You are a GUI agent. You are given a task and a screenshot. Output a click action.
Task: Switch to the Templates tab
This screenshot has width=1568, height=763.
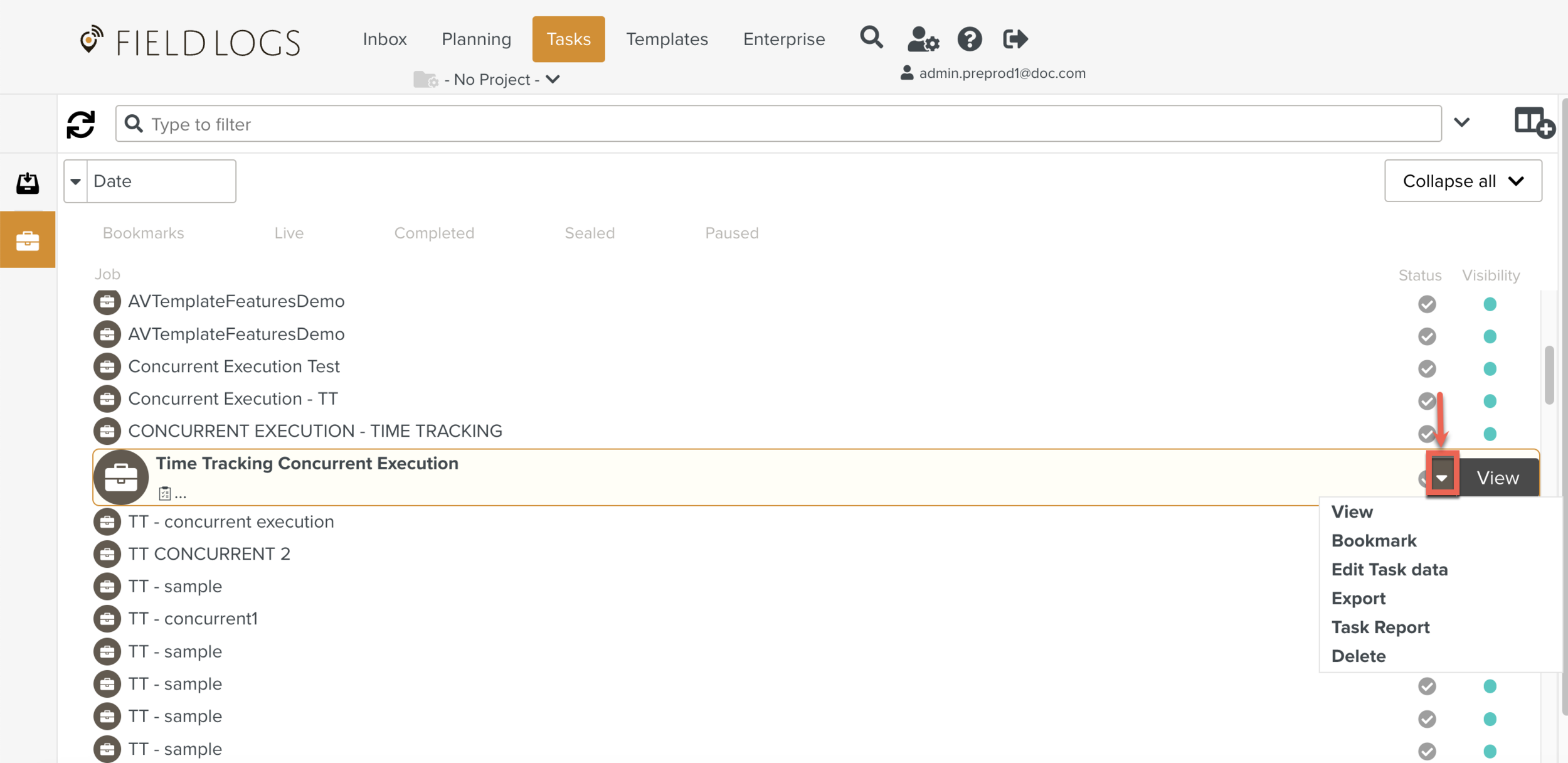coord(667,39)
